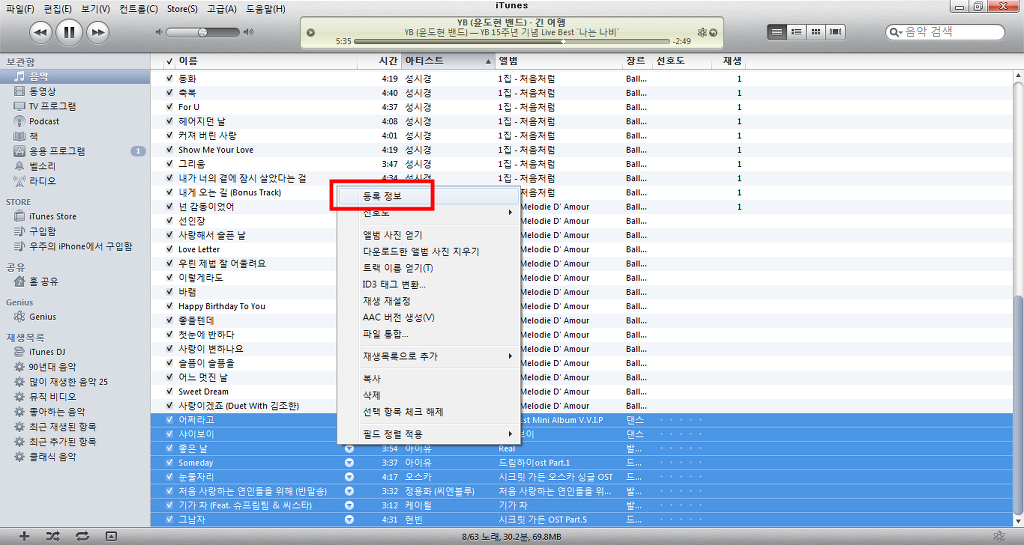
Task: Click the Genius icon in the now-playing display
Action: point(702,32)
